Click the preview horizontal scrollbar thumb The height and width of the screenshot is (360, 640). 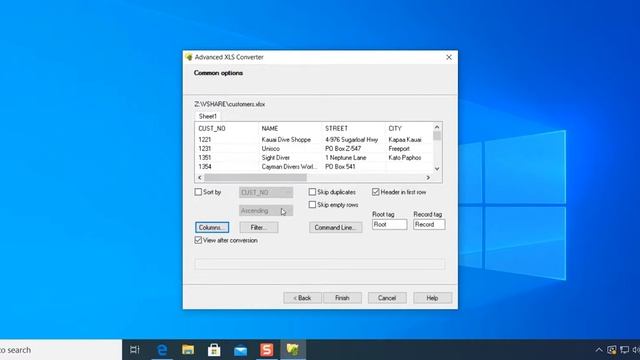point(255,178)
